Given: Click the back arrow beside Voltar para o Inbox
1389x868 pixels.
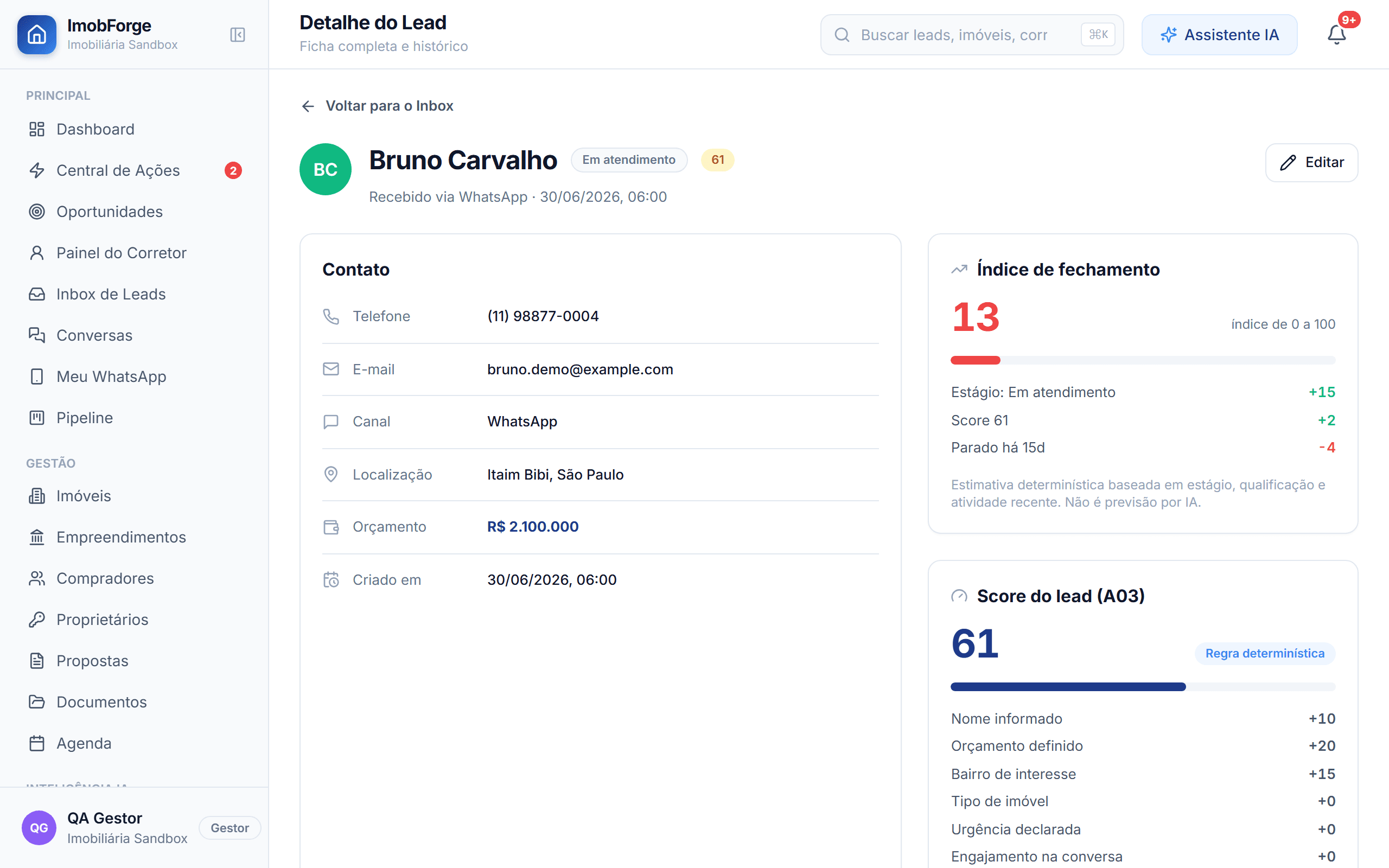Looking at the screenshot, I should coord(308,106).
